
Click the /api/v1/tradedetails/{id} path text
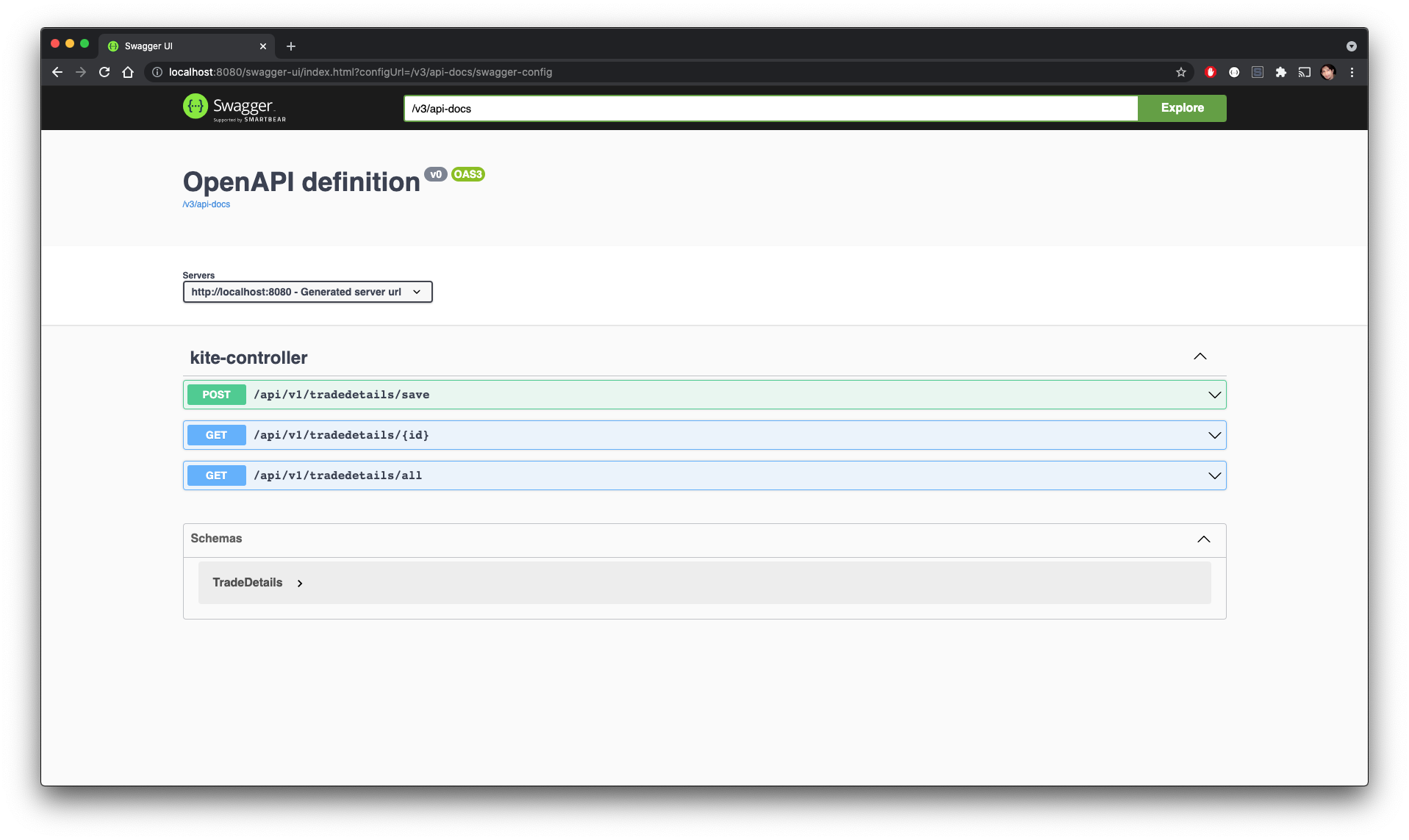pos(342,435)
